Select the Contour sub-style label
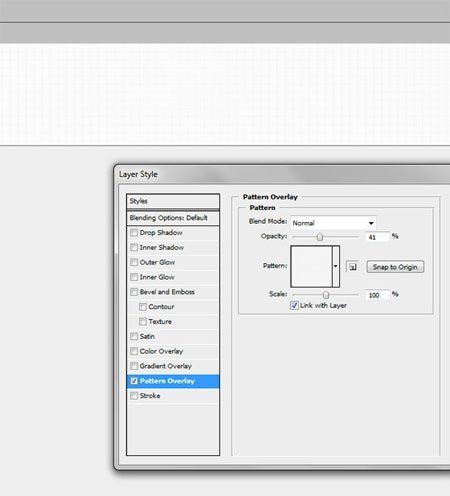 pos(161,307)
